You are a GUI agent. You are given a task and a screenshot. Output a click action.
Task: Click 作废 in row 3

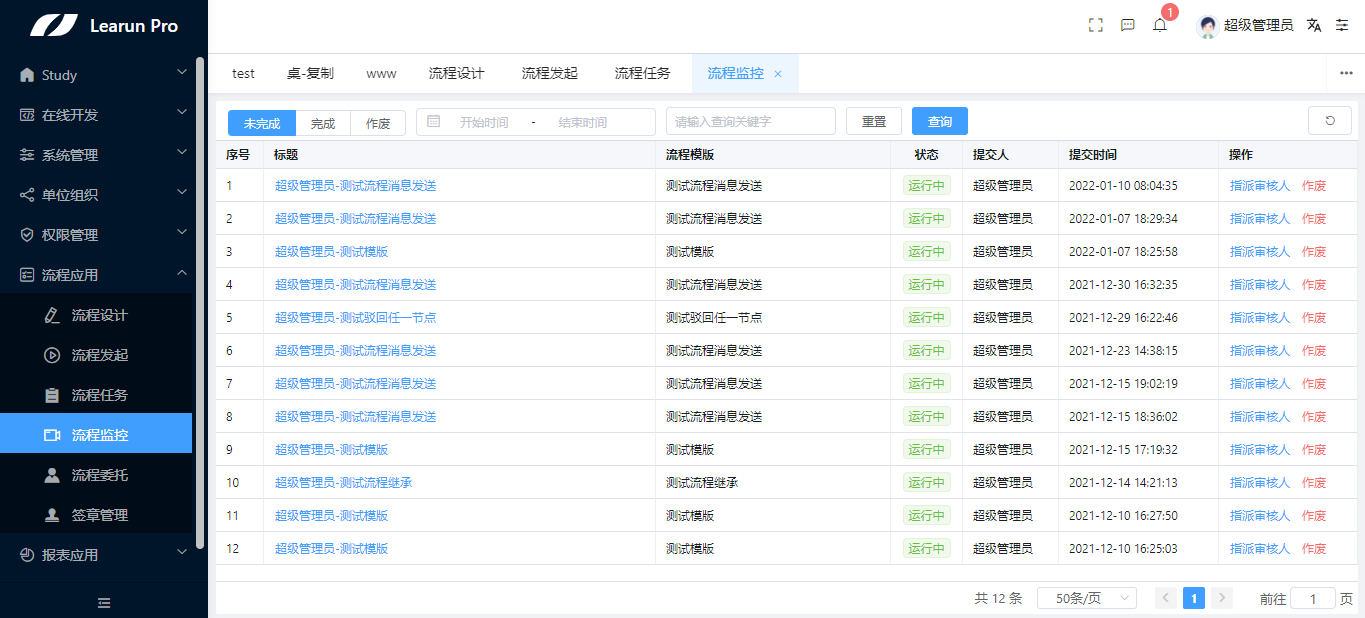[1314, 251]
